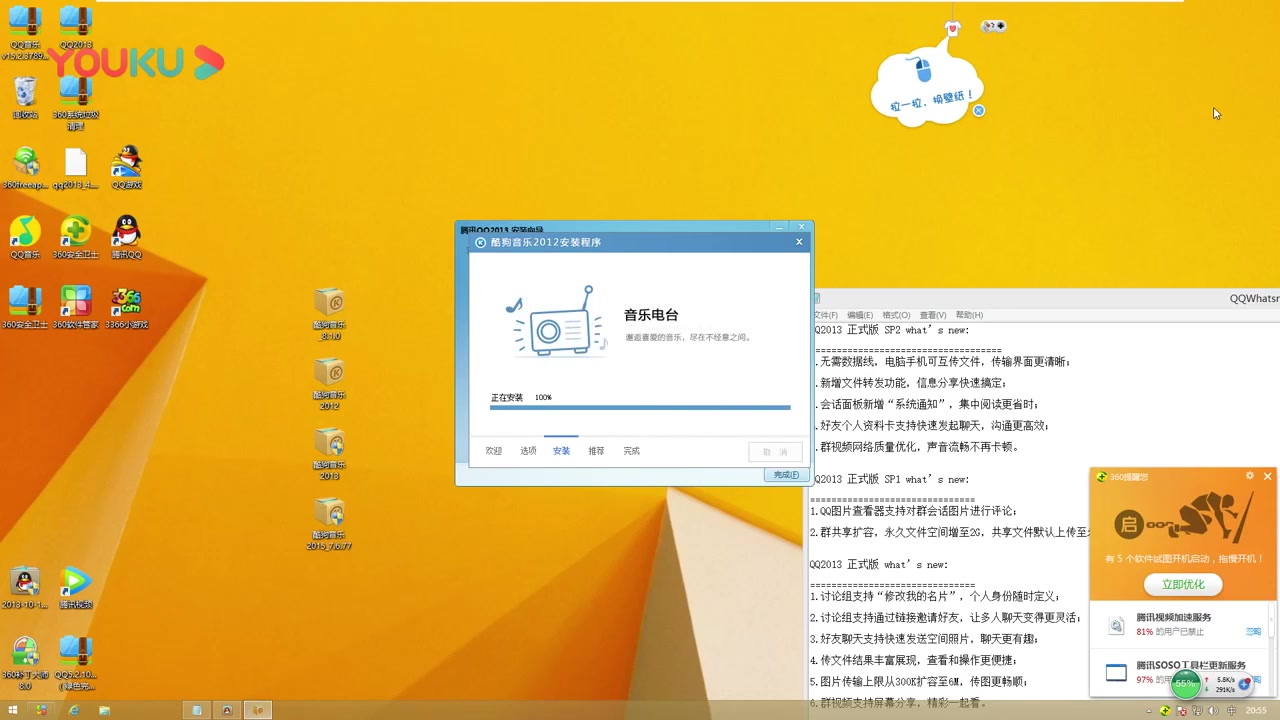Select the 完成 step in Kugou installer
Image resolution: width=1280 pixels, height=720 pixels.
click(631, 451)
